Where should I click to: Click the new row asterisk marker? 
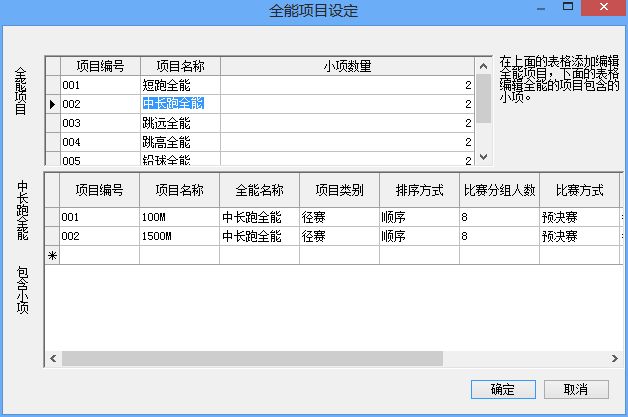click(52, 255)
